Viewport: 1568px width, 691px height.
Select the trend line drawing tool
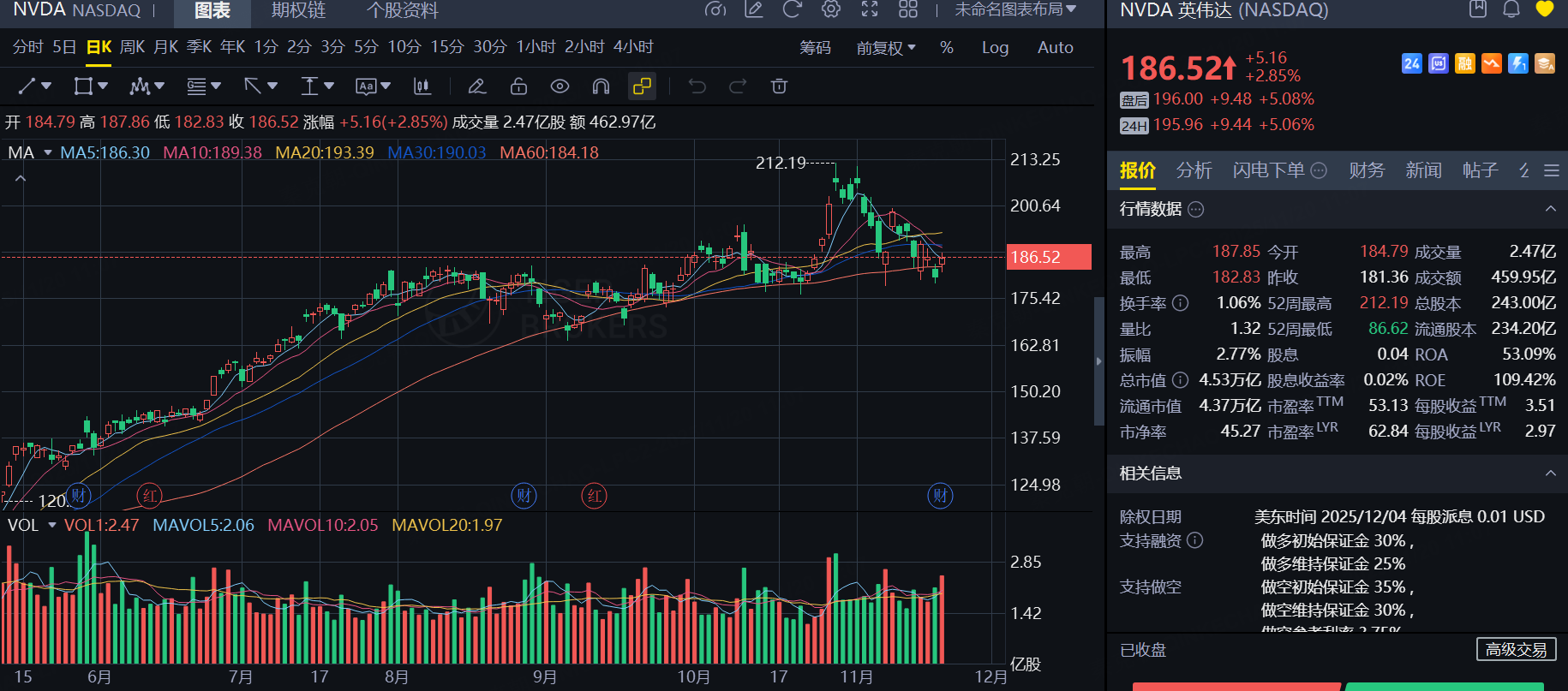(27, 86)
